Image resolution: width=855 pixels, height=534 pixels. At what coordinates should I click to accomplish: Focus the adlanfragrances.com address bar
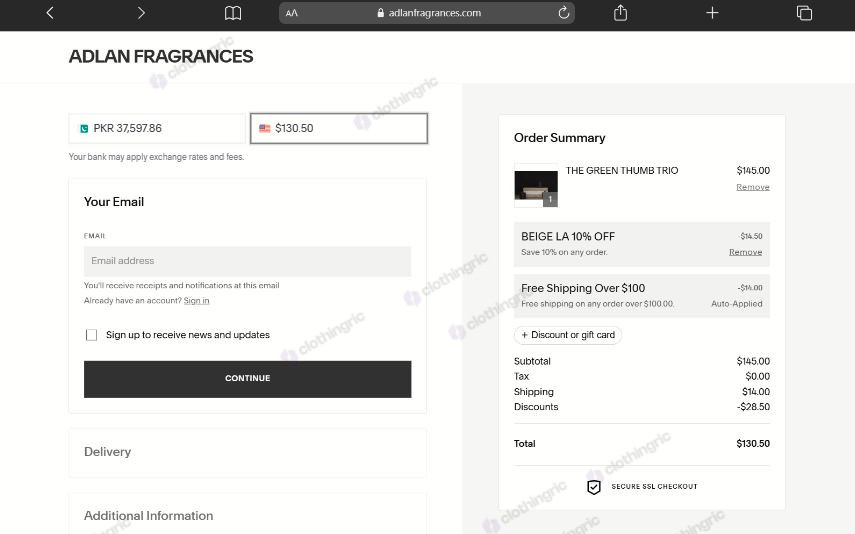point(427,13)
